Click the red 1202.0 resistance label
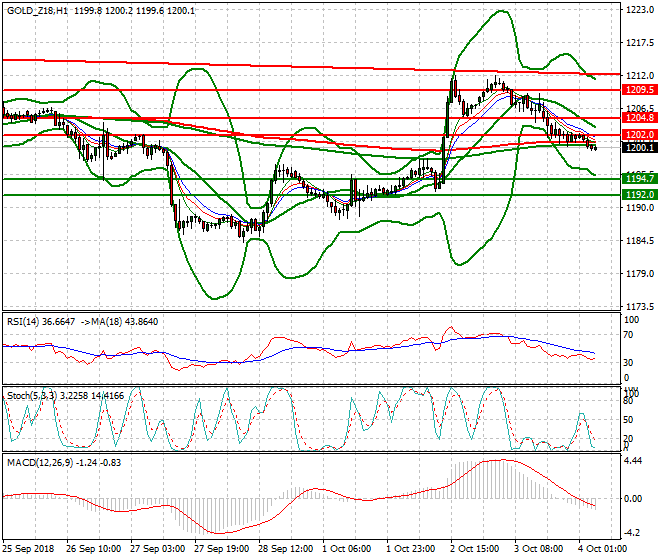660x560 pixels. tap(638, 134)
